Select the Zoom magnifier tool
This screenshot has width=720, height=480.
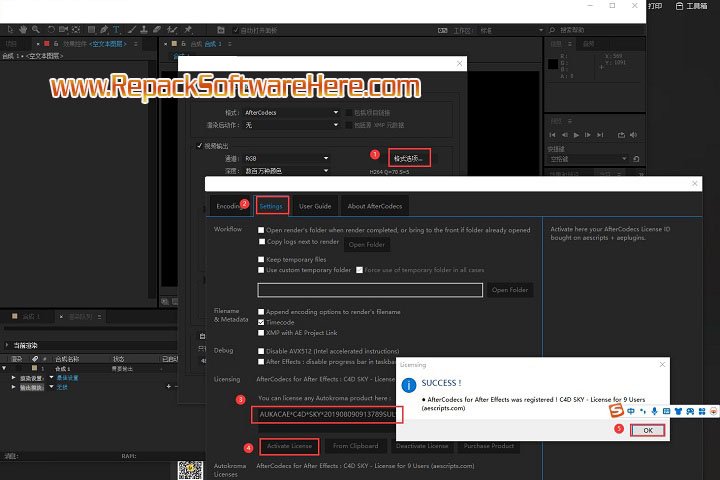[35, 30]
